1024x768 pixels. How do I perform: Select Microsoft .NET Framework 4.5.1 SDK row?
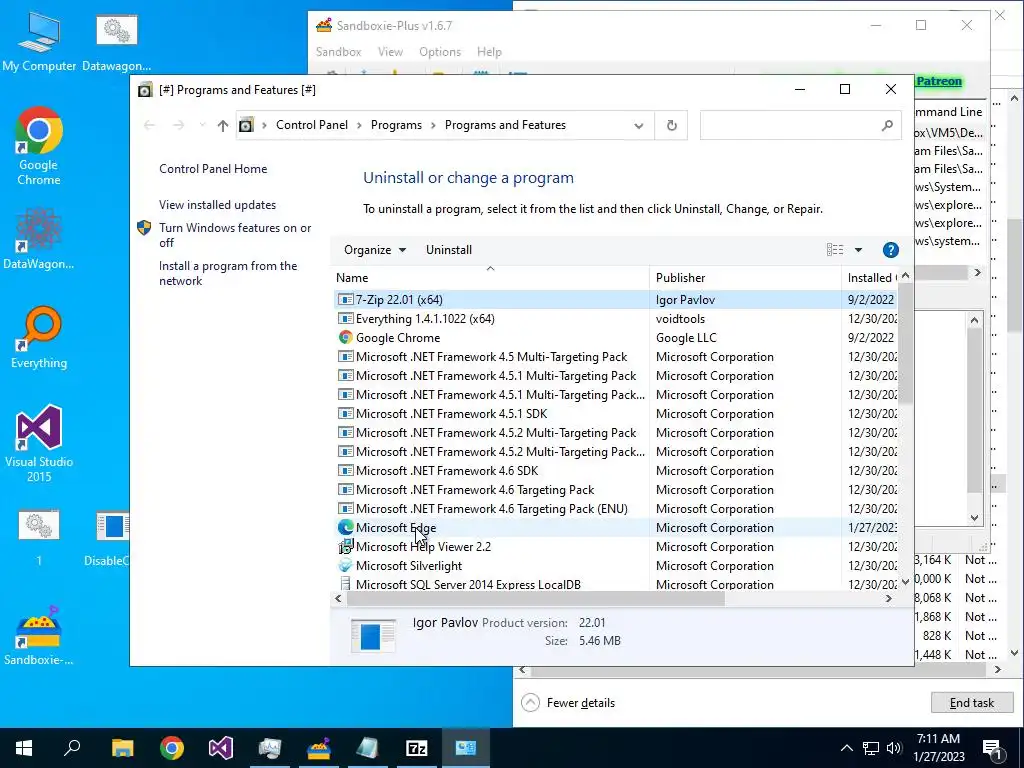tap(615, 414)
